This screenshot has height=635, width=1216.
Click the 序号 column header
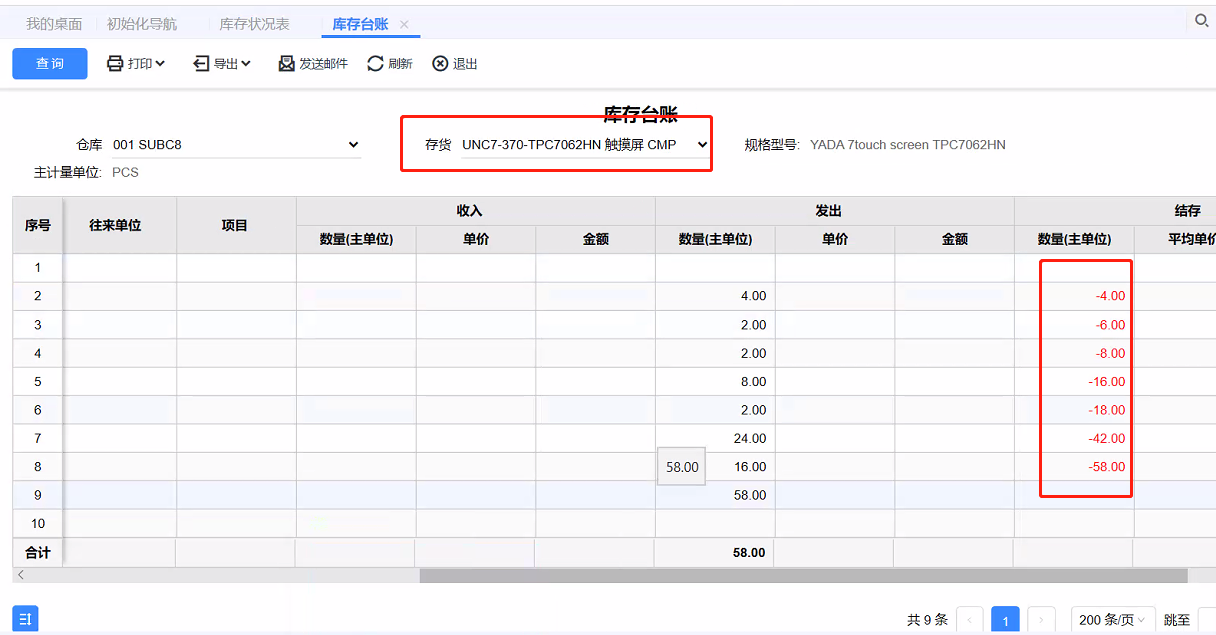(x=38, y=226)
